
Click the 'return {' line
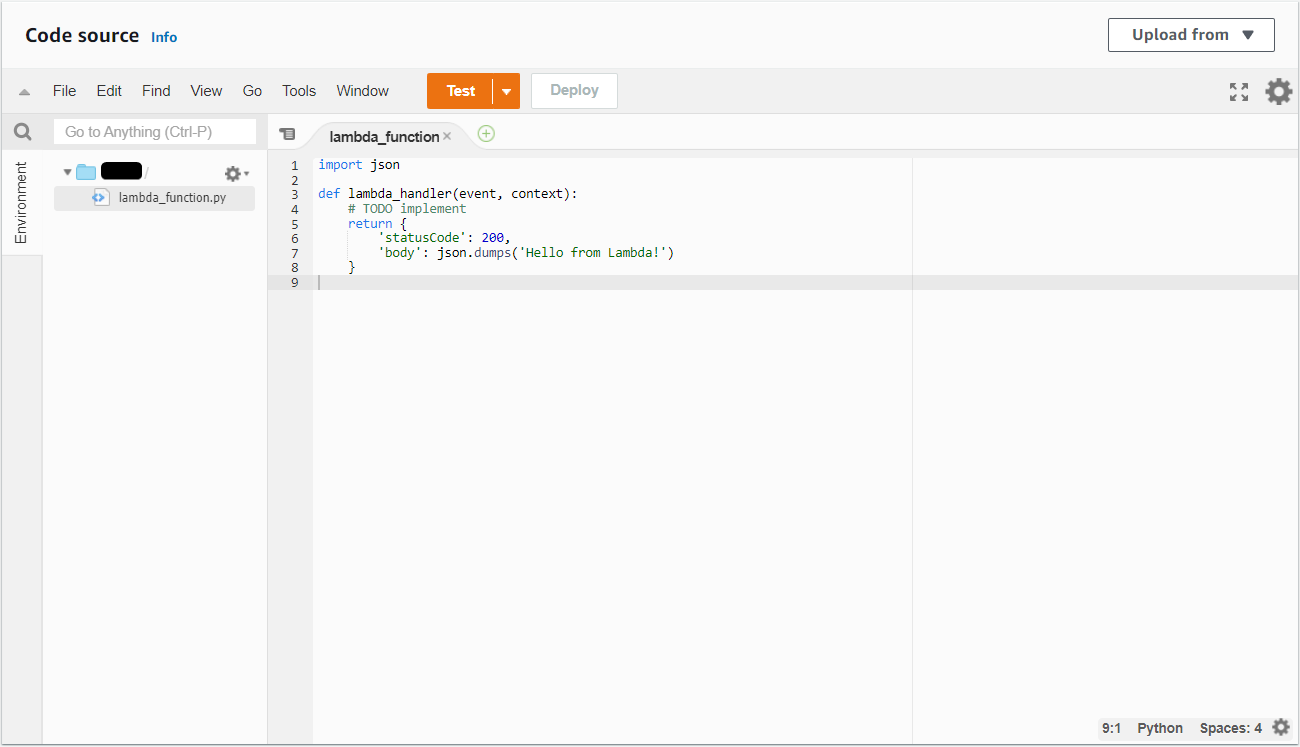point(377,224)
